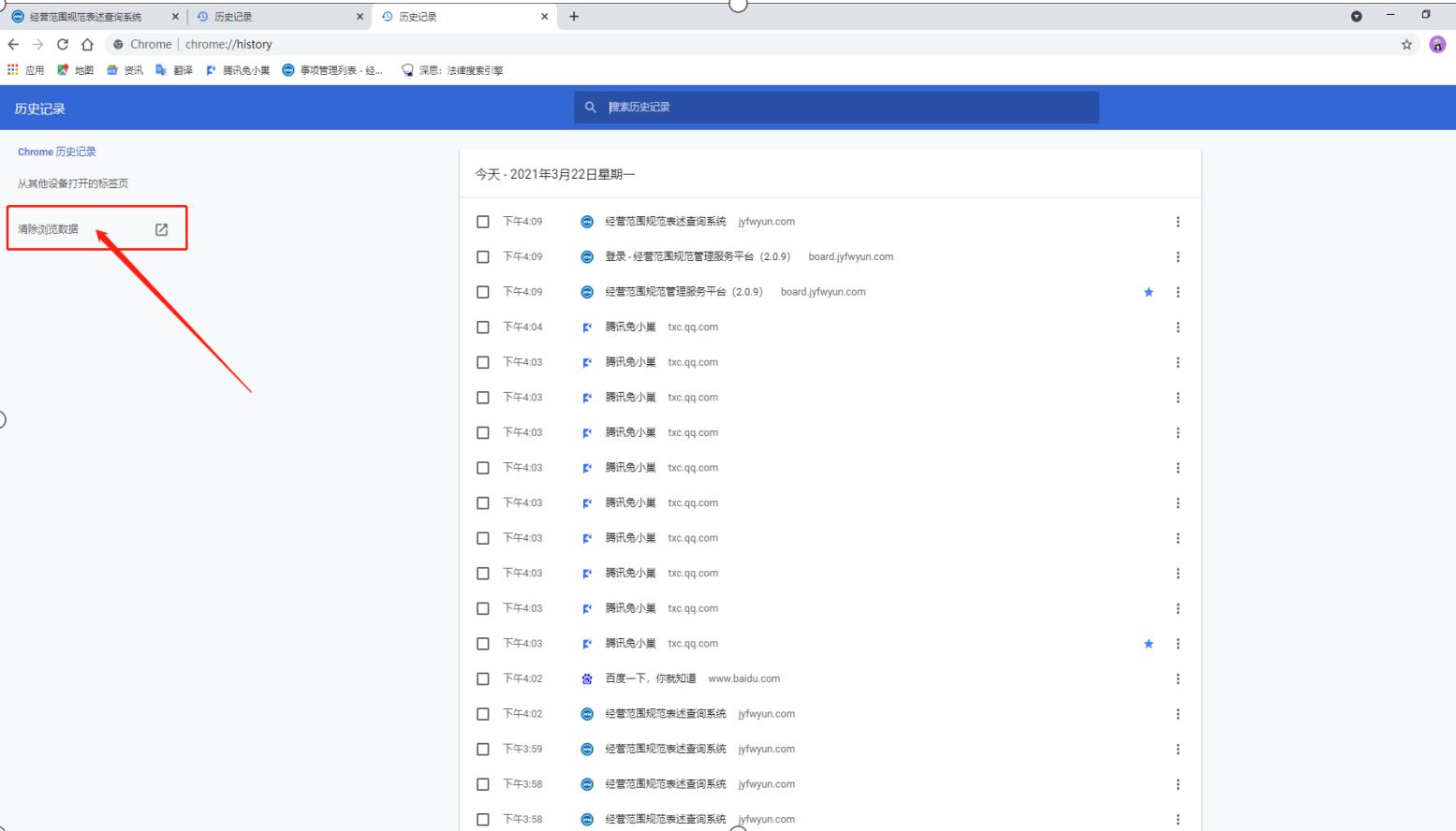Expand options for the 下午4:04 腾讯兔小巢 entry
1456x831 pixels.
[1177, 328]
